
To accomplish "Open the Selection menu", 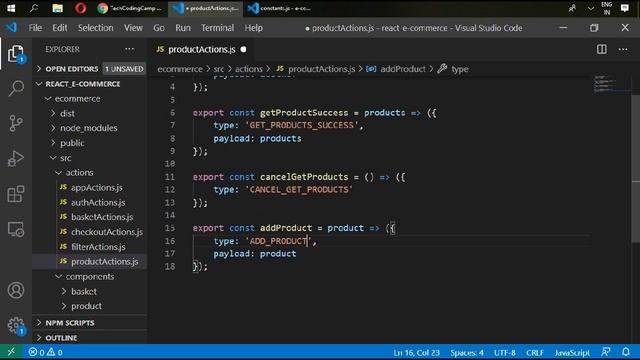I will point(96,28).
